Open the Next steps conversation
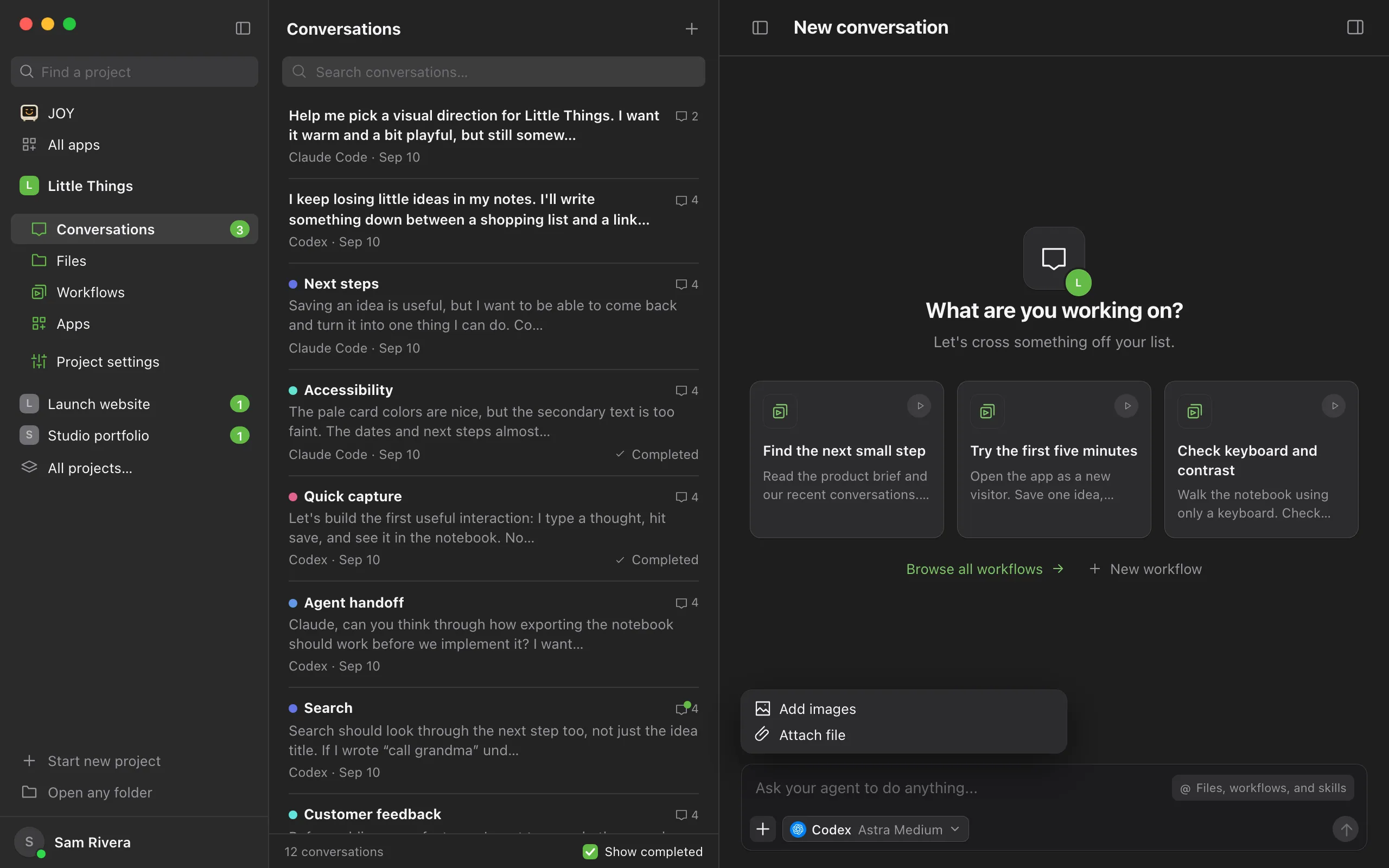1389x868 pixels. click(x=493, y=316)
